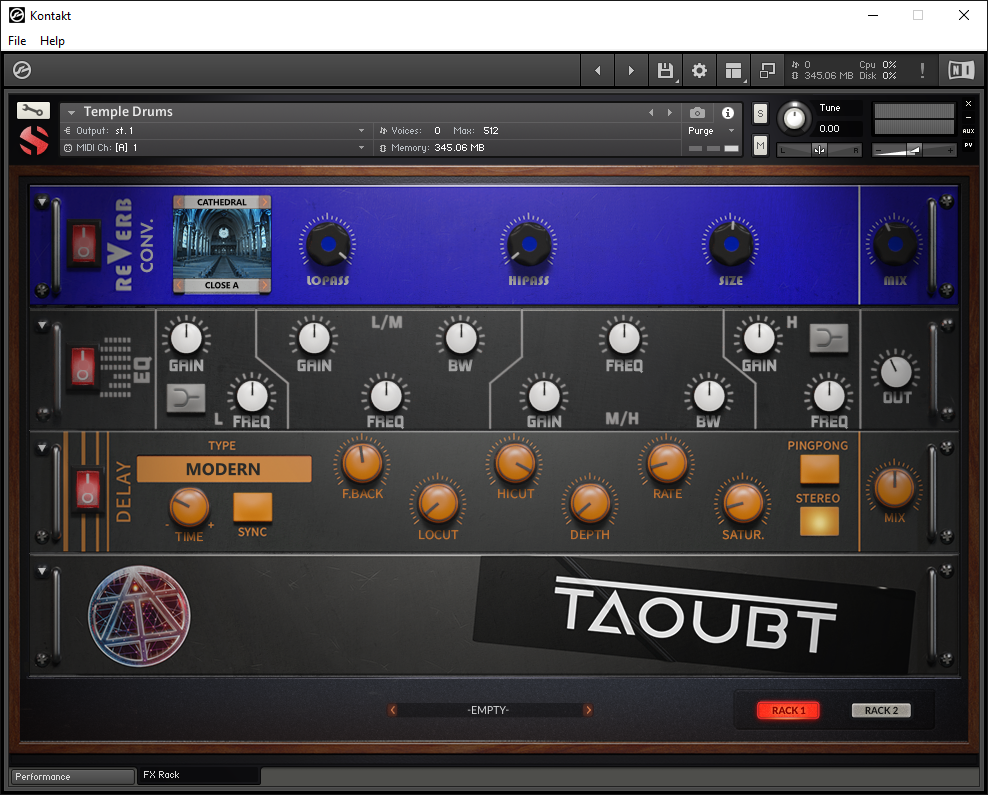Switch to the FX Rack tab
The height and width of the screenshot is (795, 988).
[198, 775]
